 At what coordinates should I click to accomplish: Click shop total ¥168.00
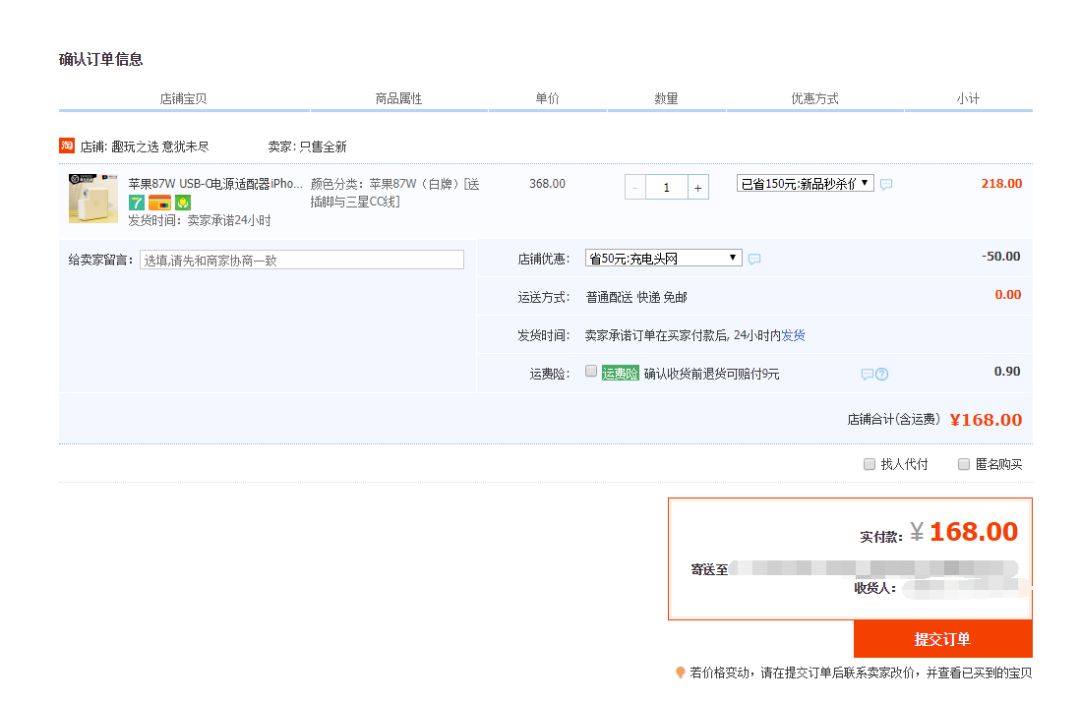pyautogui.click(x=986, y=420)
